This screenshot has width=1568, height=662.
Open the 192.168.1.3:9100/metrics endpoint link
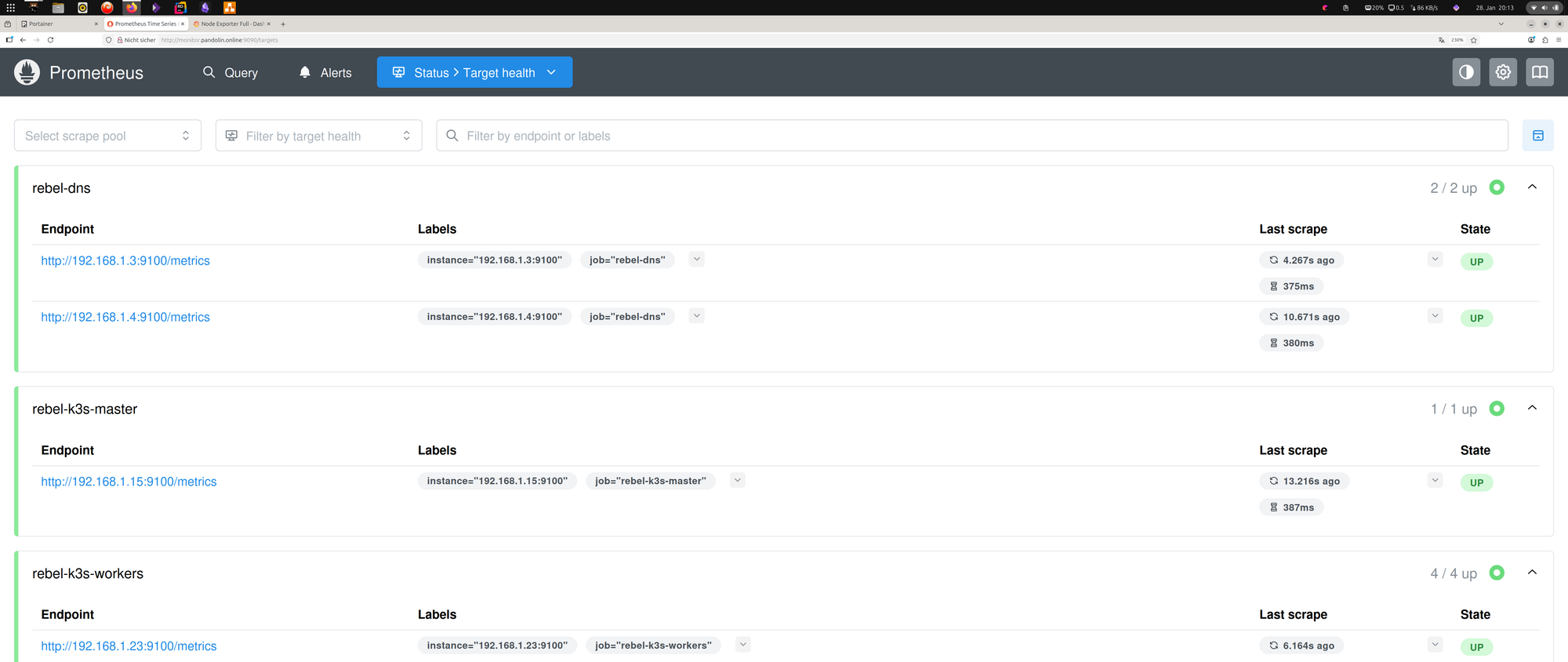click(x=125, y=260)
